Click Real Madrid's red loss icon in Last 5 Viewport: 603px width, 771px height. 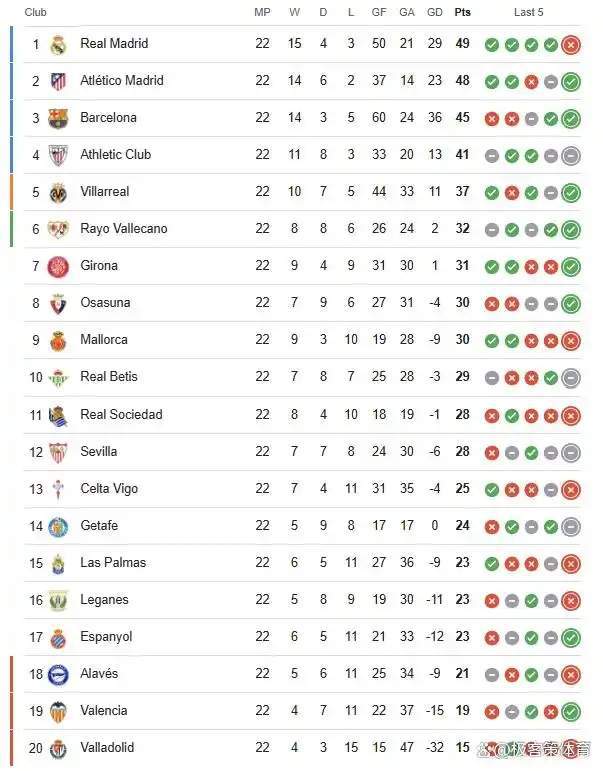571,44
